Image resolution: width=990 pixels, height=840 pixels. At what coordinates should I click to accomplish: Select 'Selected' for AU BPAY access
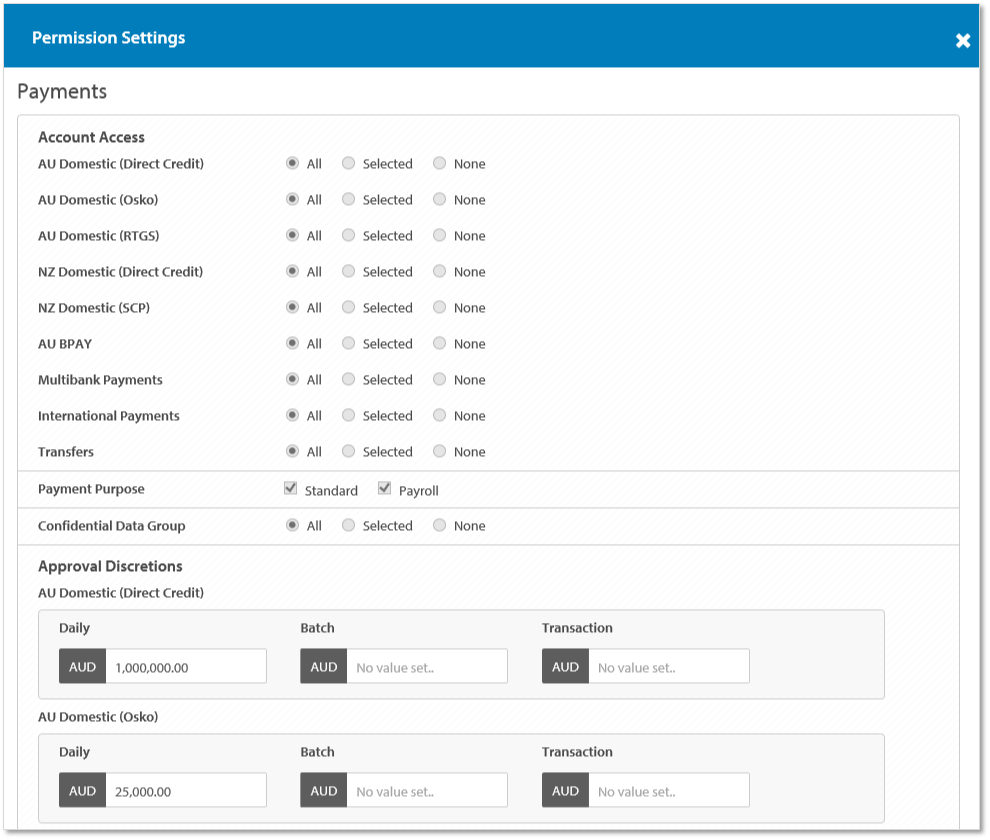348,344
